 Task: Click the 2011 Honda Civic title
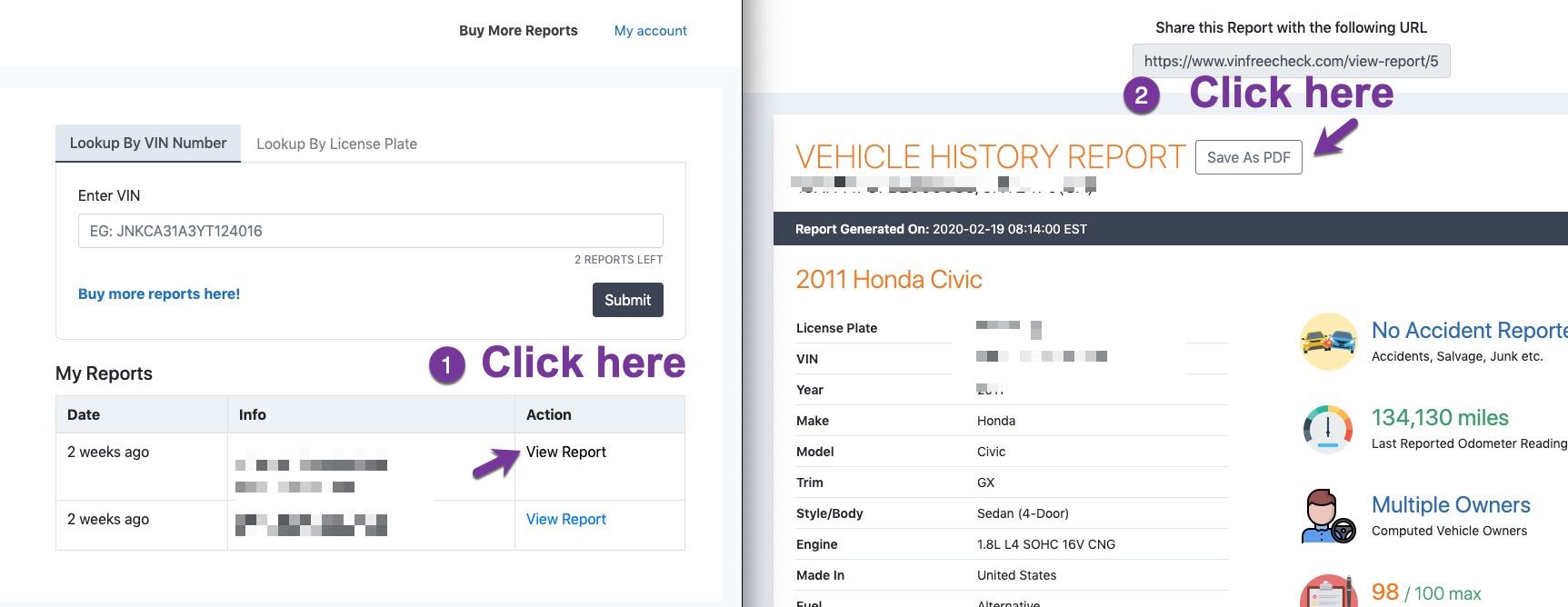pos(889,279)
